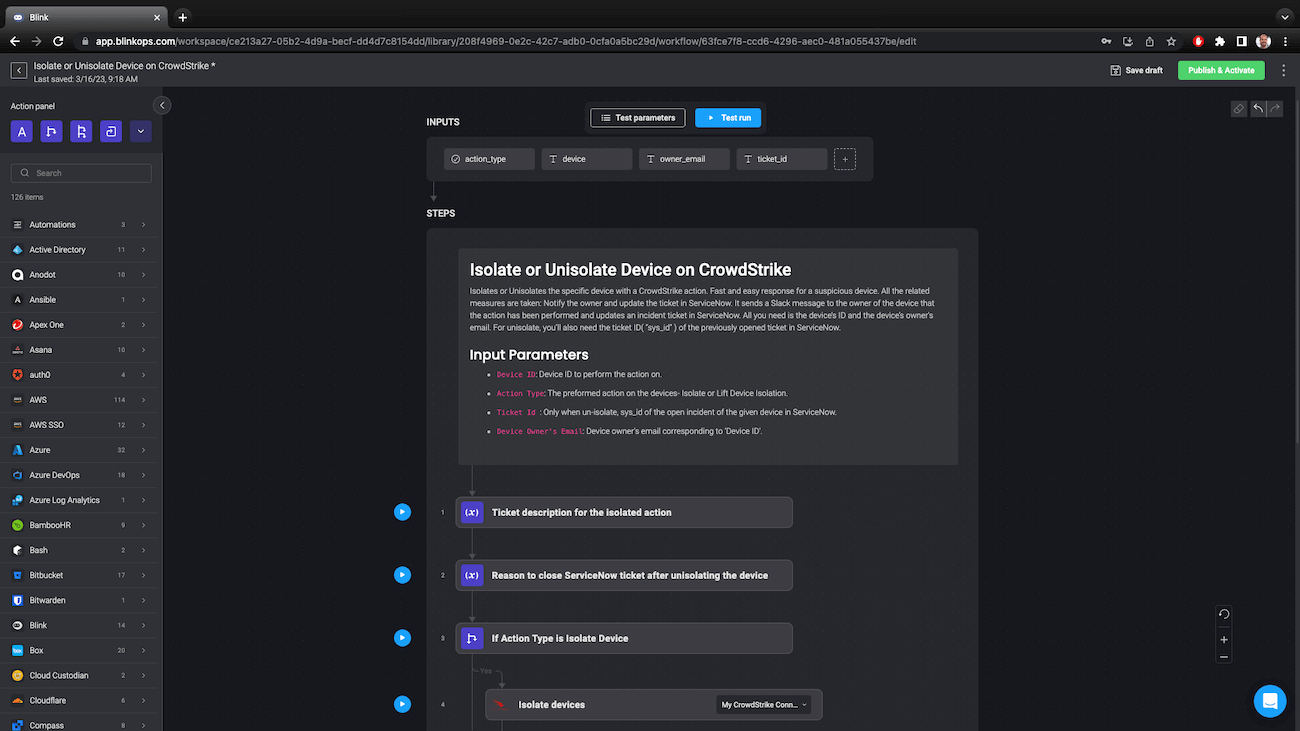The height and width of the screenshot is (731, 1300).
Task: Click the redo icon above the workflow canvas
Action: pos(1275,109)
